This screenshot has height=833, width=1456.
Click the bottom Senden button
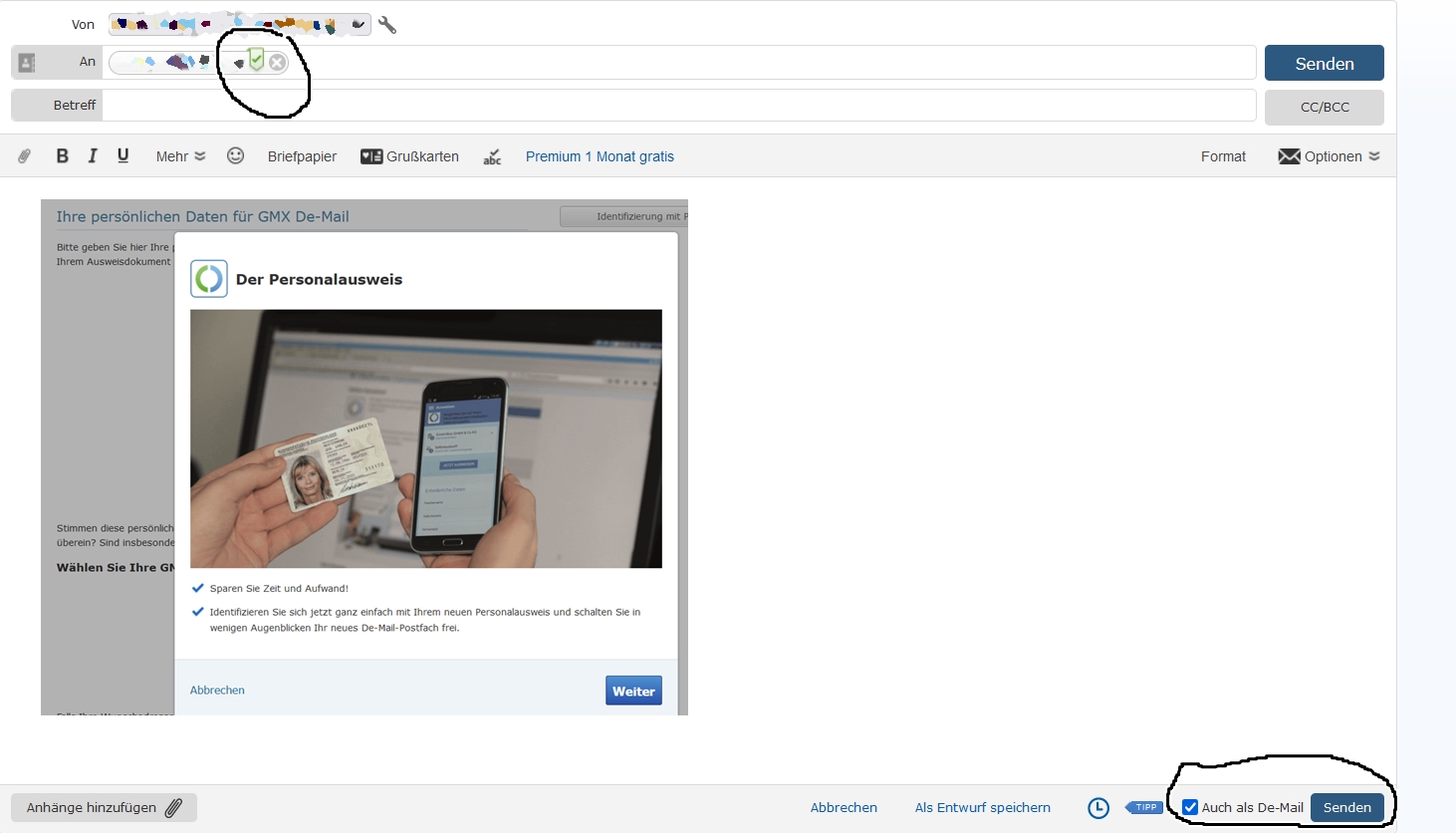point(1346,807)
